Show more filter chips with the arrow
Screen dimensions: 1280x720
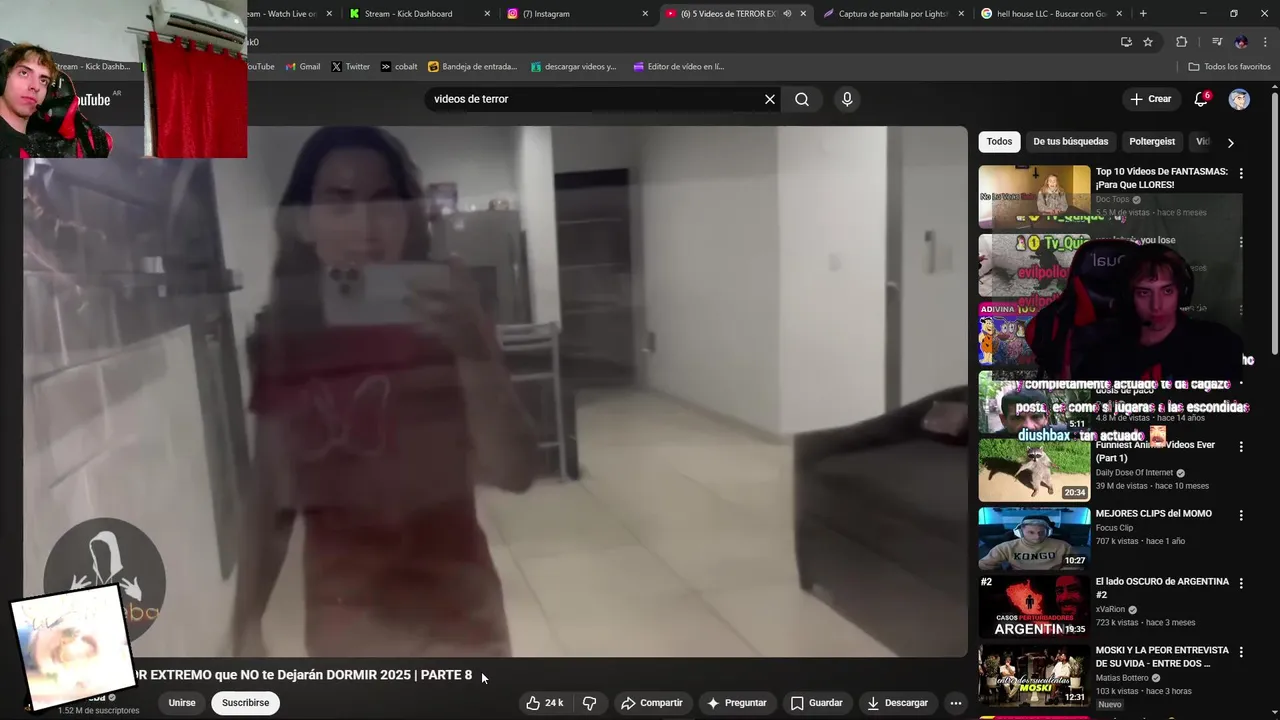click(1230, 142)
